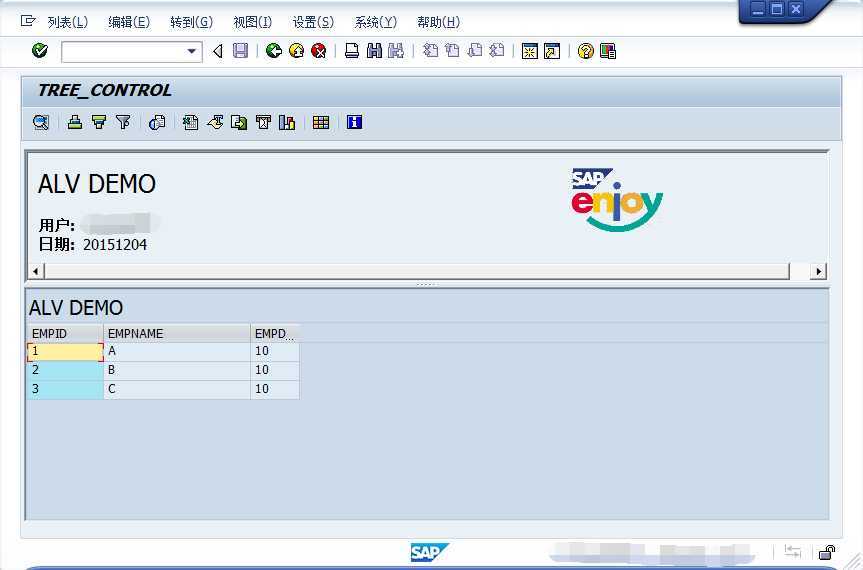Open the 编辑(E) menu
Viewport: 863px width, 570px height.
click(x=129, y=22)
